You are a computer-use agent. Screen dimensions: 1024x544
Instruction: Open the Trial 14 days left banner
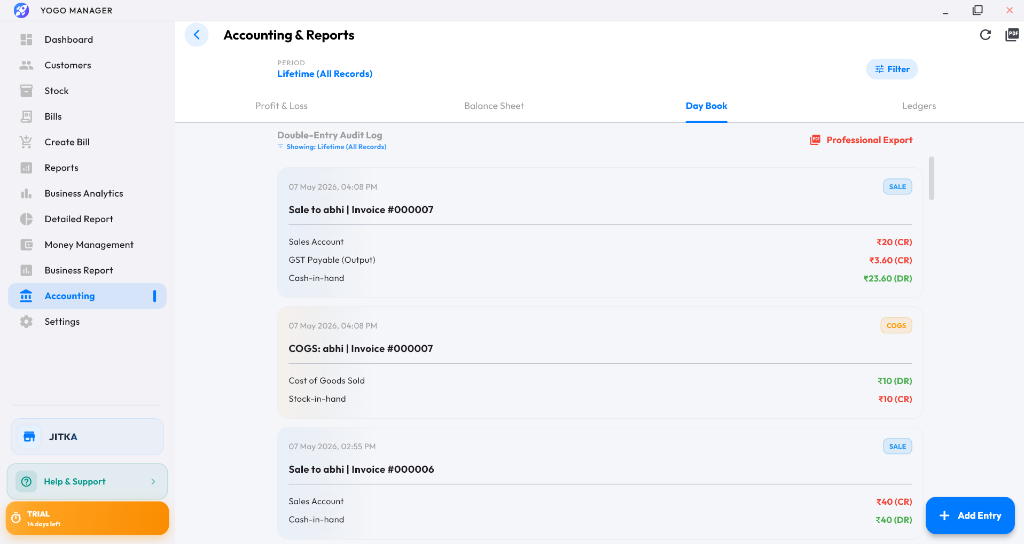88,518
